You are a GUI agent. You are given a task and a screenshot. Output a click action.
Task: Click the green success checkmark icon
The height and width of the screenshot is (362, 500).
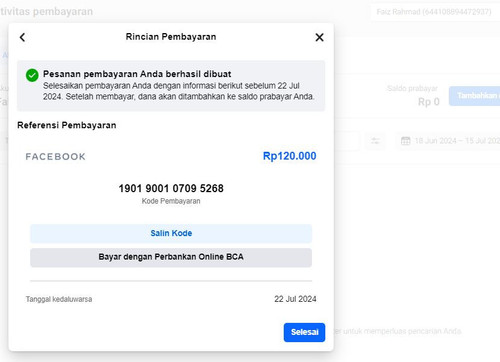coord(32,75)
